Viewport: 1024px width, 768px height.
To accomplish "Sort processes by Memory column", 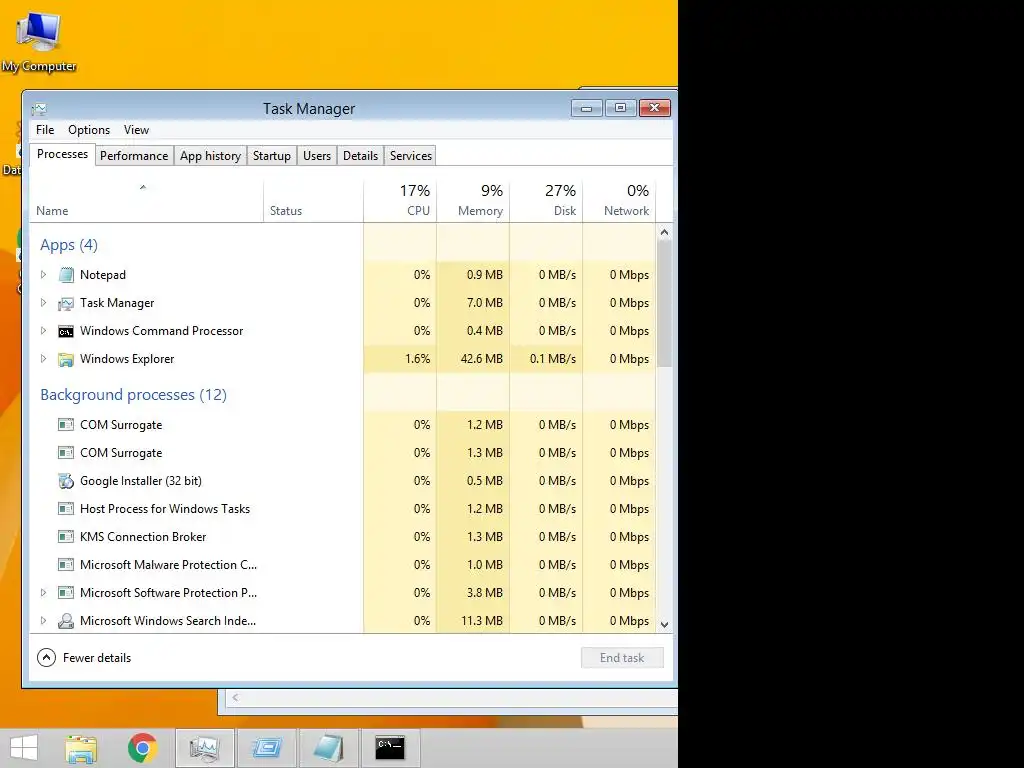I will [473, 201].
